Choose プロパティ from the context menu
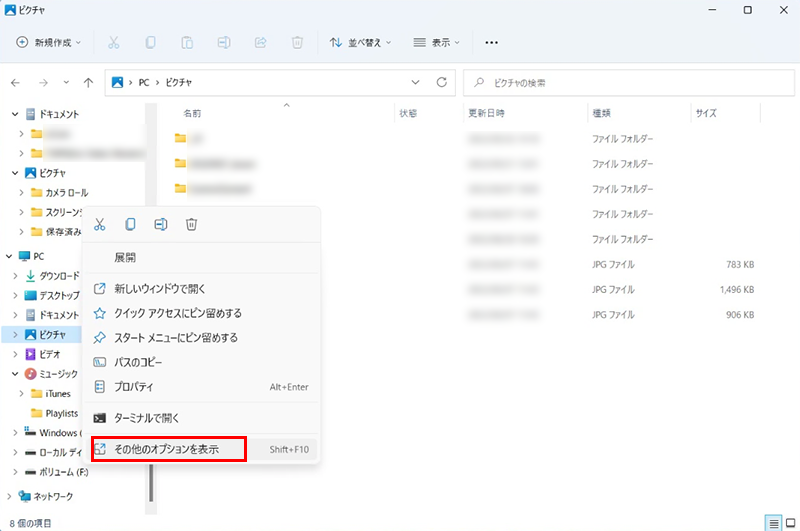This screenshot has height=531, width=800. coord(134,387)
